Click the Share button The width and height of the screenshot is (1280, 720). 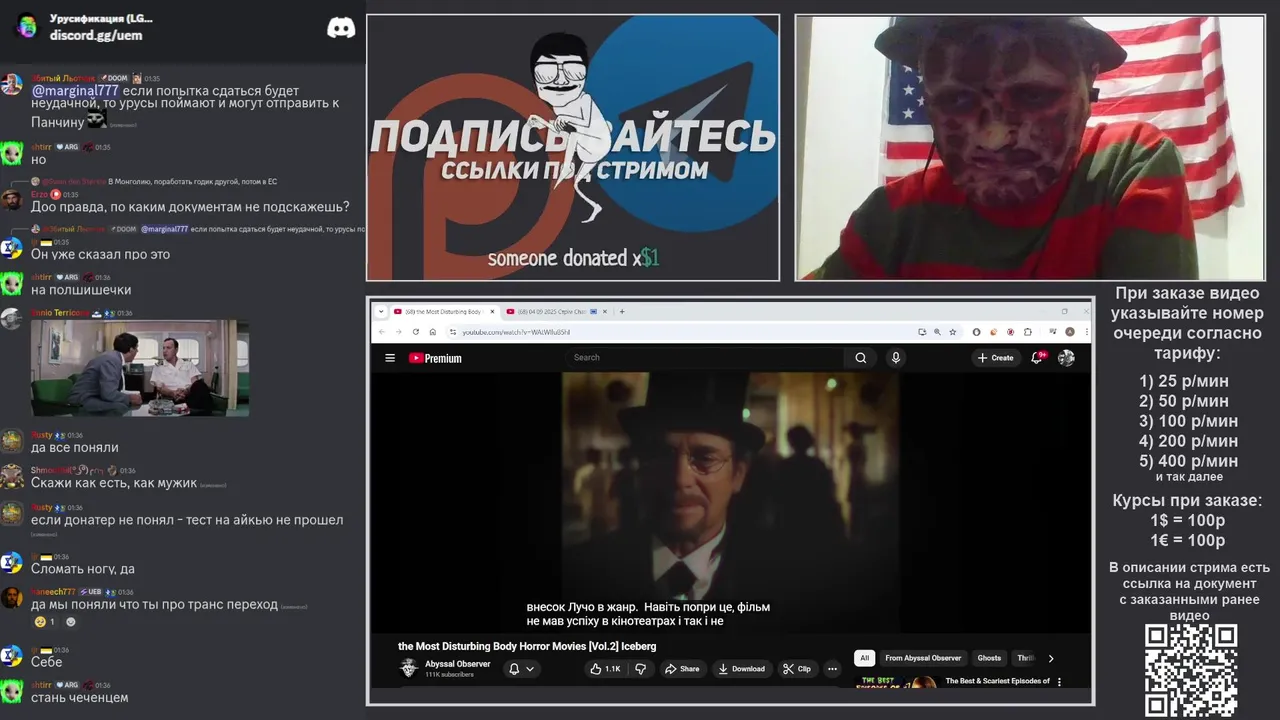(x=682, y=669)
